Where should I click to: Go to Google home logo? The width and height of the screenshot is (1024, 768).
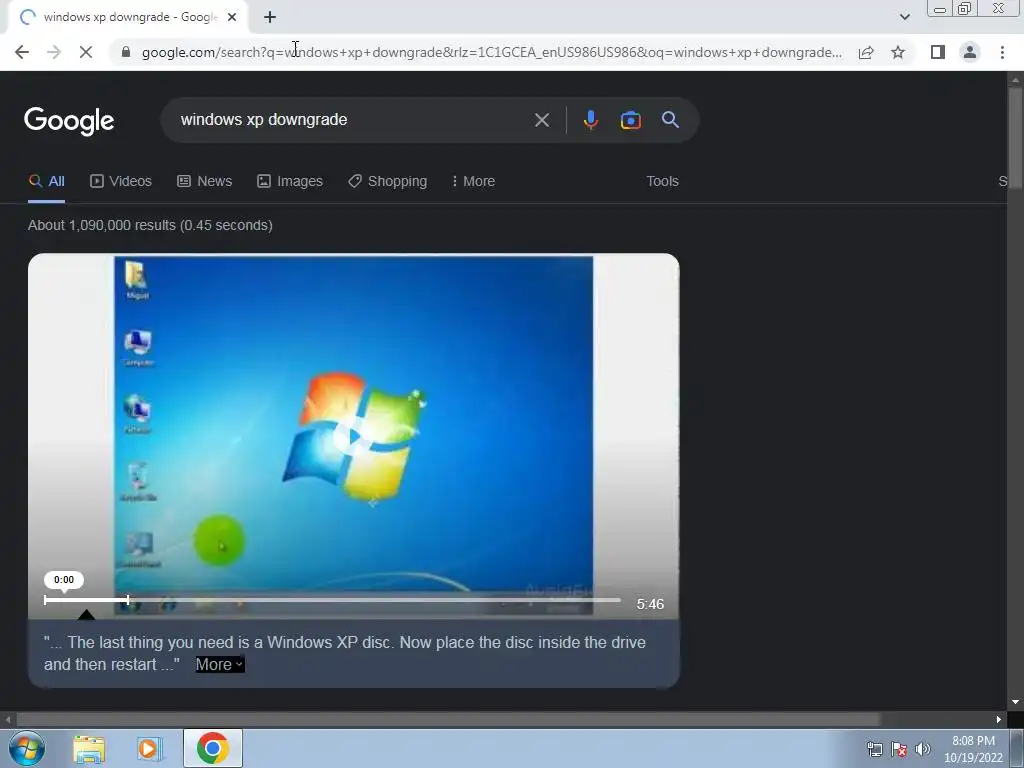(x=69, y=121)
